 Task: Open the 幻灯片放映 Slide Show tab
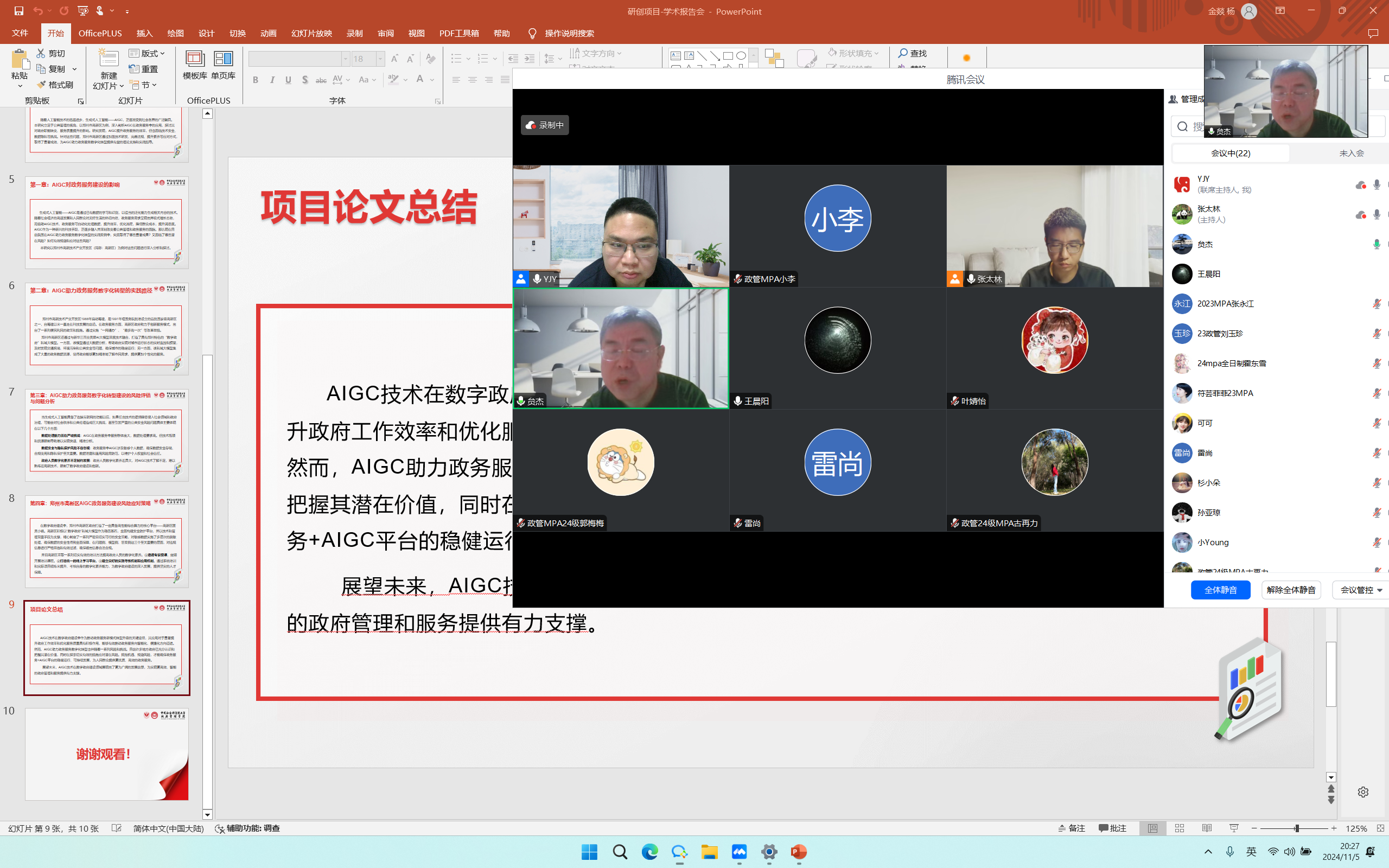coord(311,33)
